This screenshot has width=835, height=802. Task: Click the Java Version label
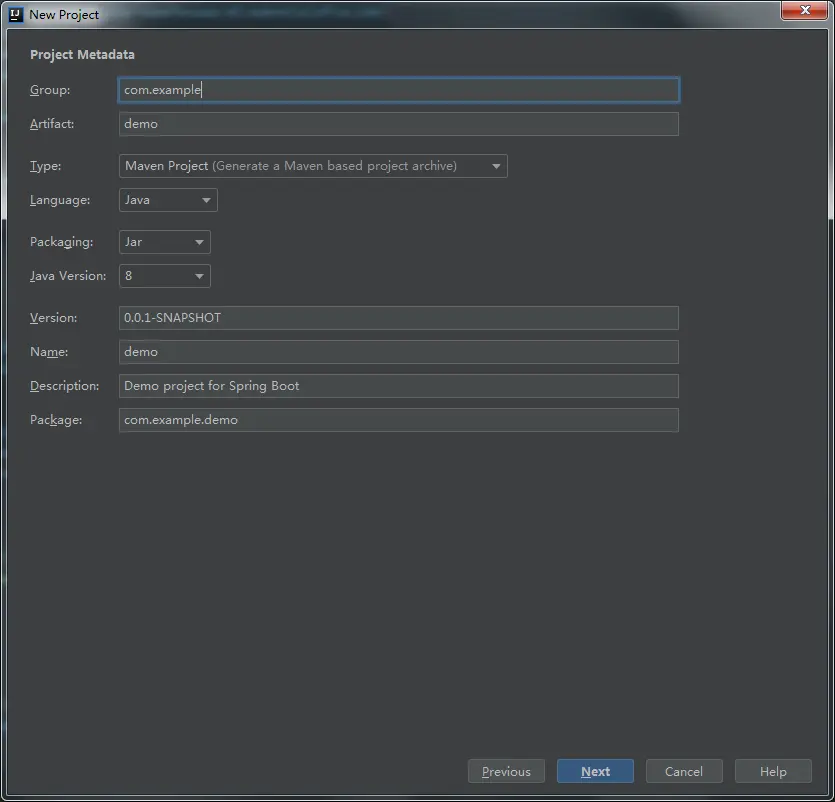68,276
